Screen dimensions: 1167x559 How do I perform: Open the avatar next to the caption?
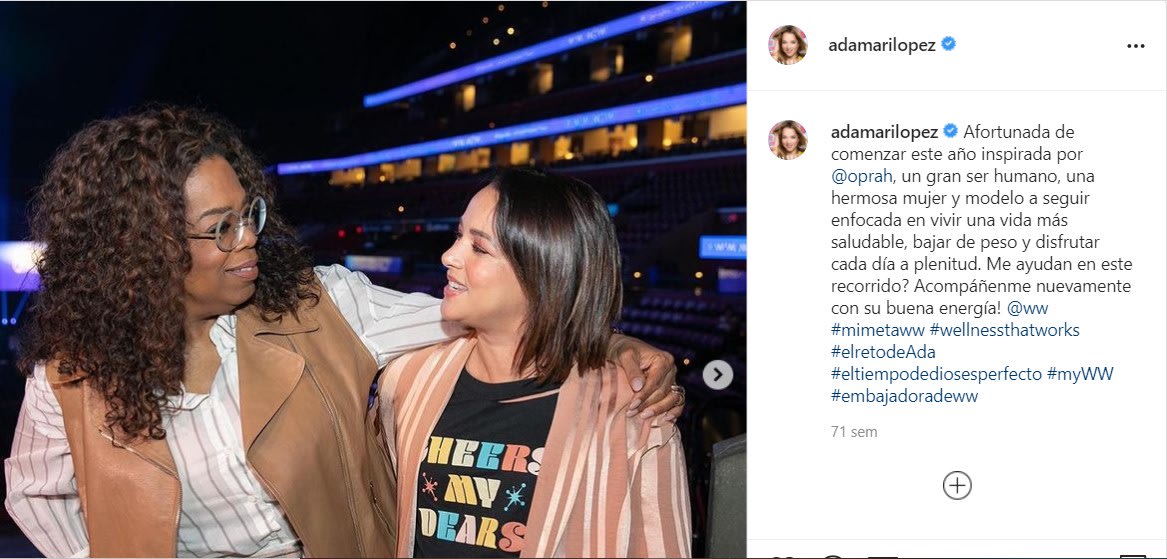pyautogui.click(x=787, y=139)
